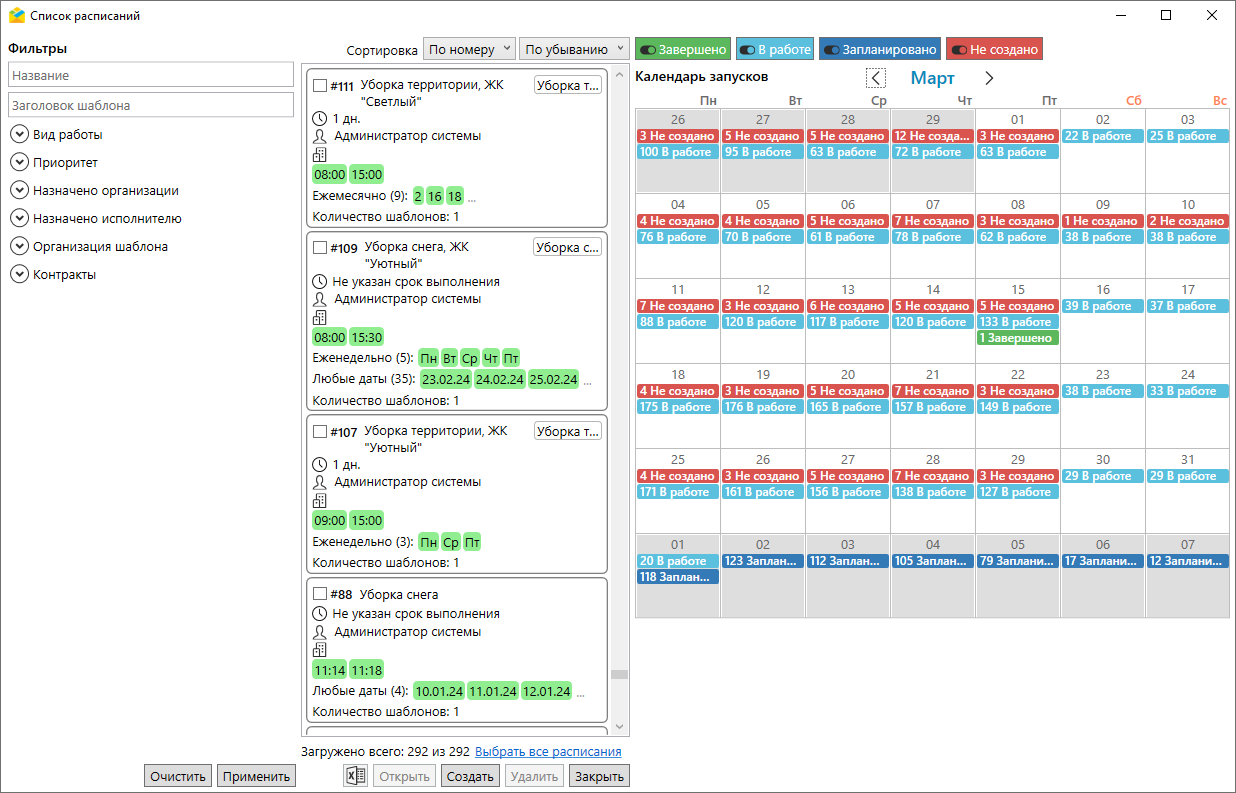1236x793 pixels.
Task: Go to next month in calendar
Action: pos(989,78)
